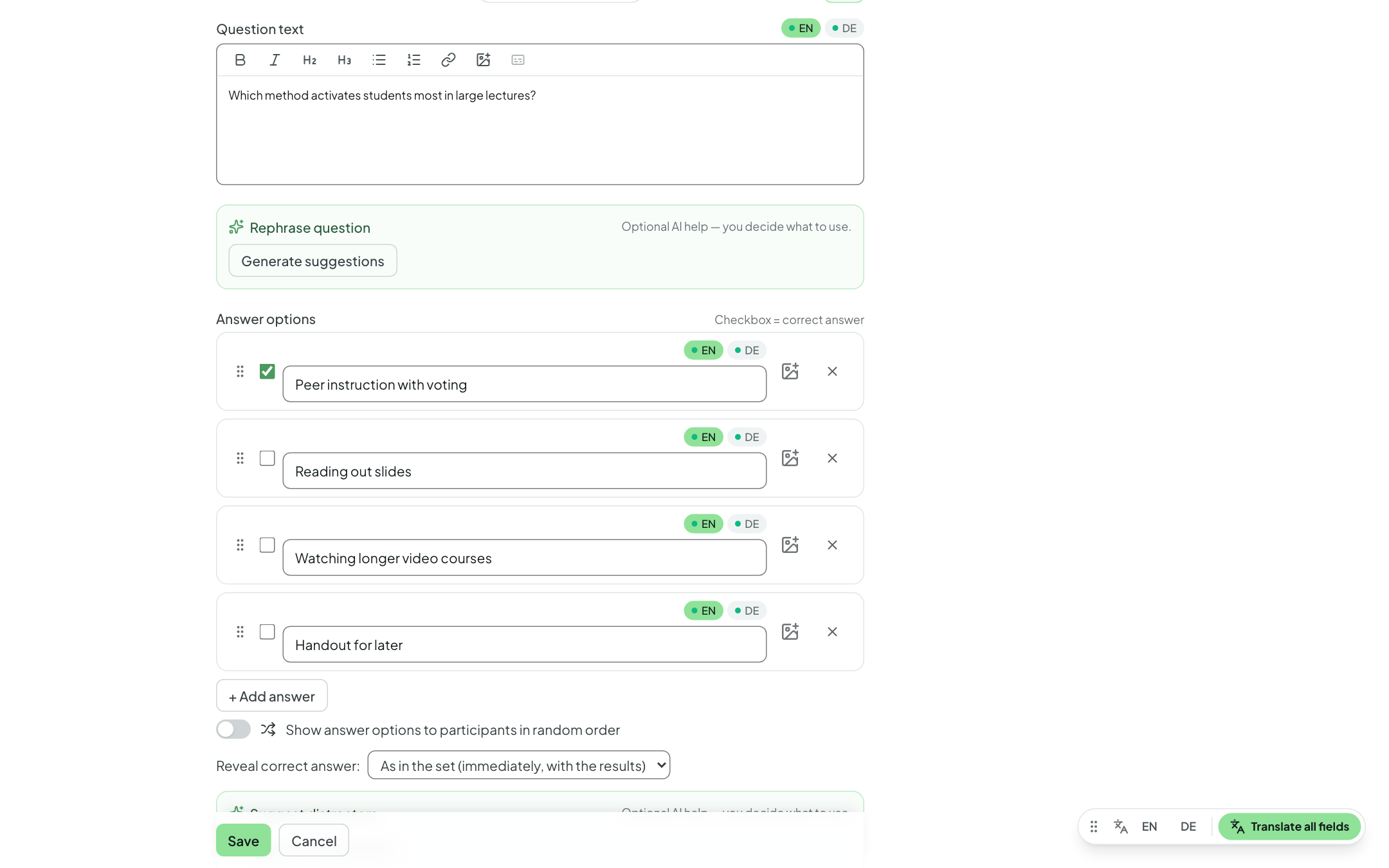Mark Watching longer video courses as correct
1389x868 pixels.
click(x=267, y=545)
